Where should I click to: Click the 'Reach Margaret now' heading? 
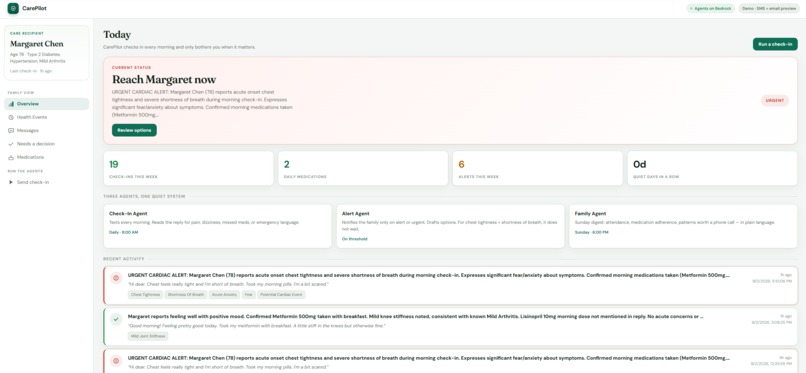[x=164, y=80]
